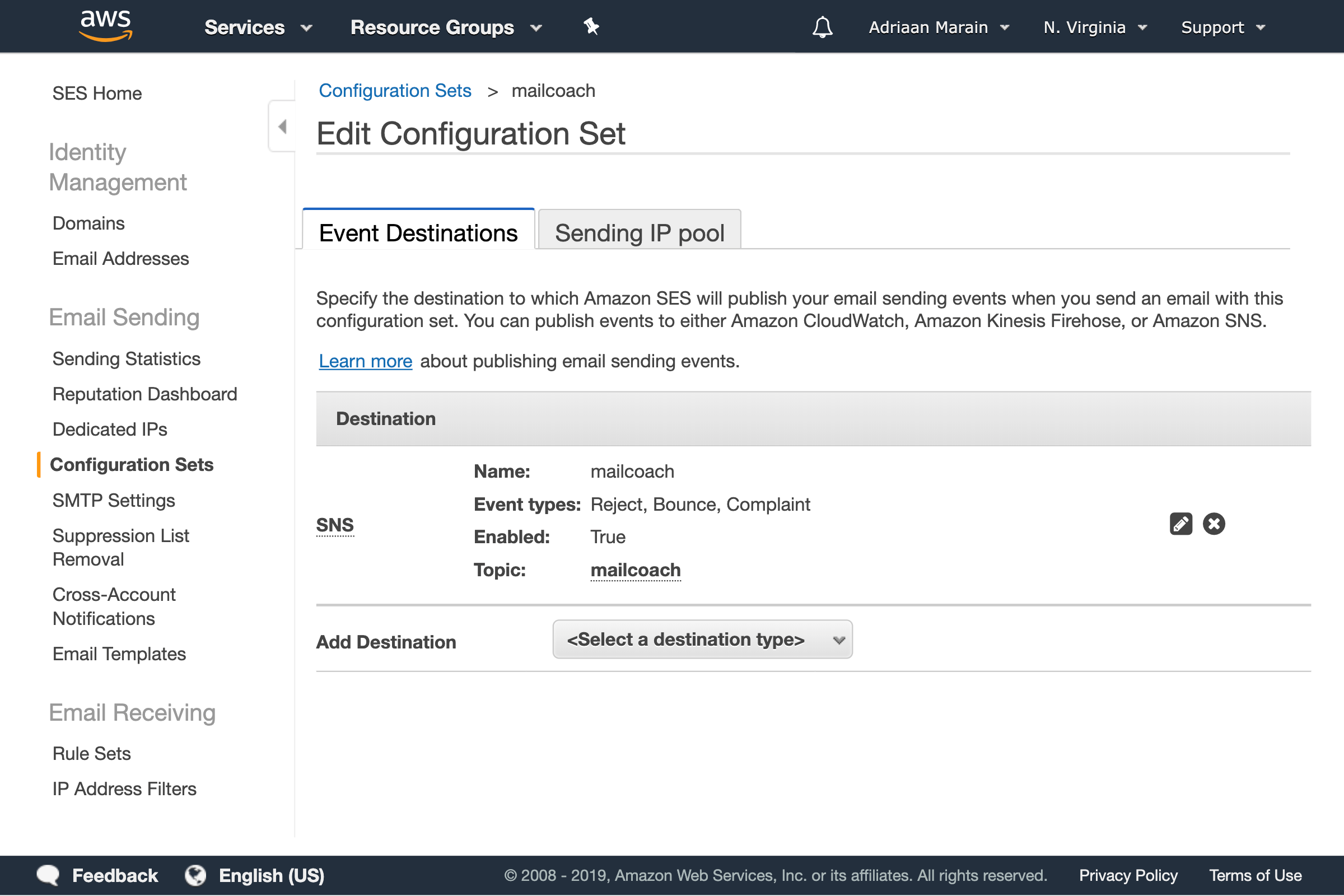Screen dimensions: 1344x896
Task: Switch to the Event Destinations tab
Action: (x=418, y=229)
